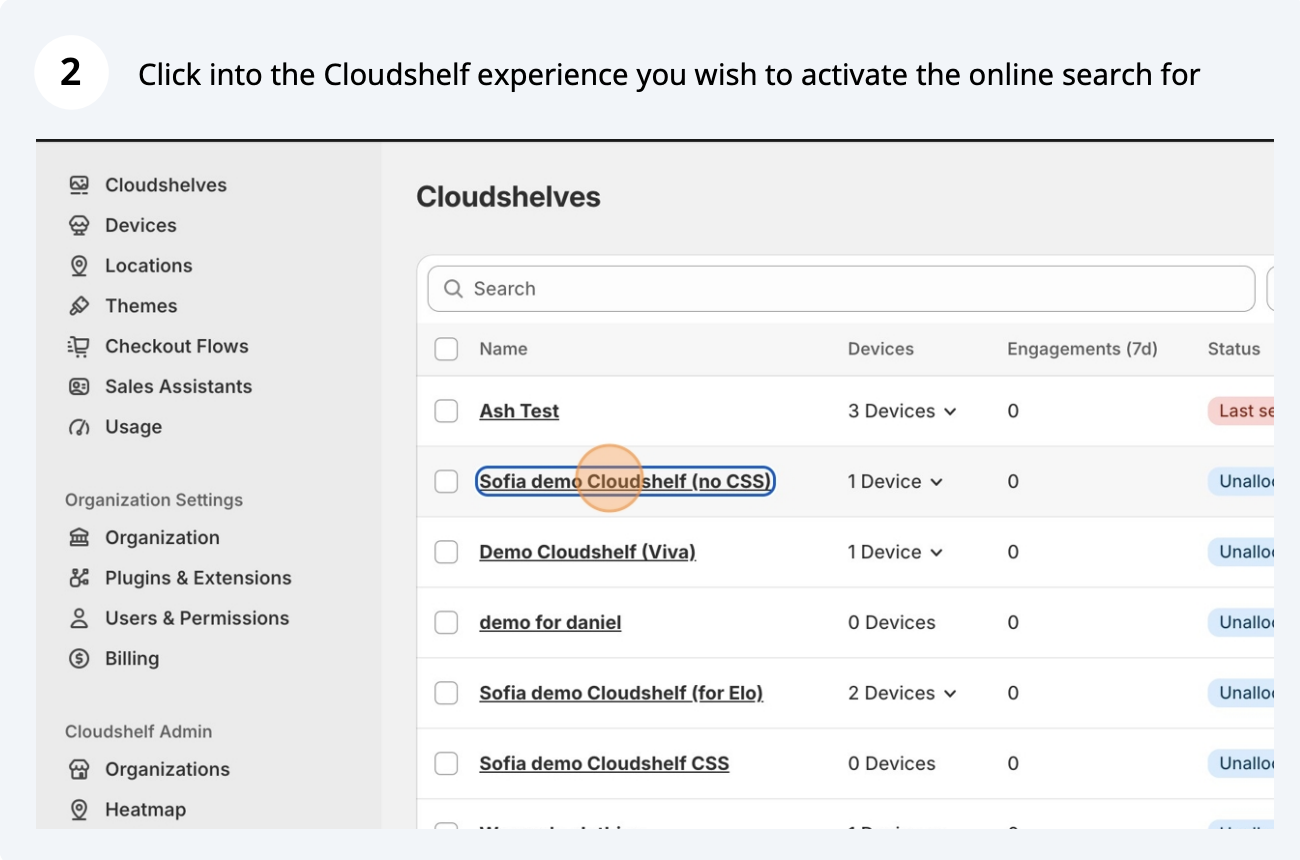Click the Devices sidebar icon
This screenshot has height=860, width=1300.
(x=79, y=225)
